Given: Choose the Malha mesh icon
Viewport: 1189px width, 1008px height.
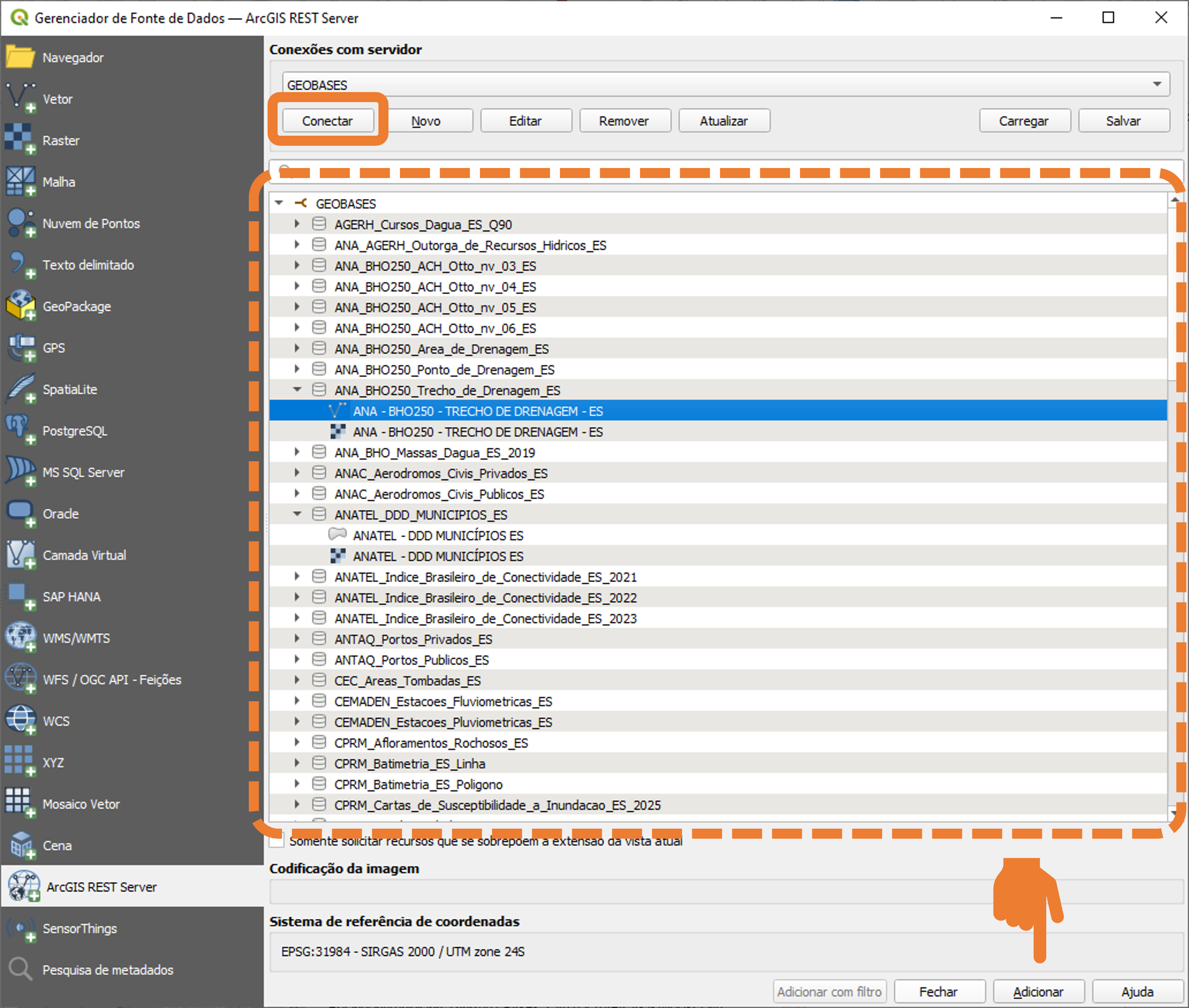Looking at the screenshot, I should (21, 182).
